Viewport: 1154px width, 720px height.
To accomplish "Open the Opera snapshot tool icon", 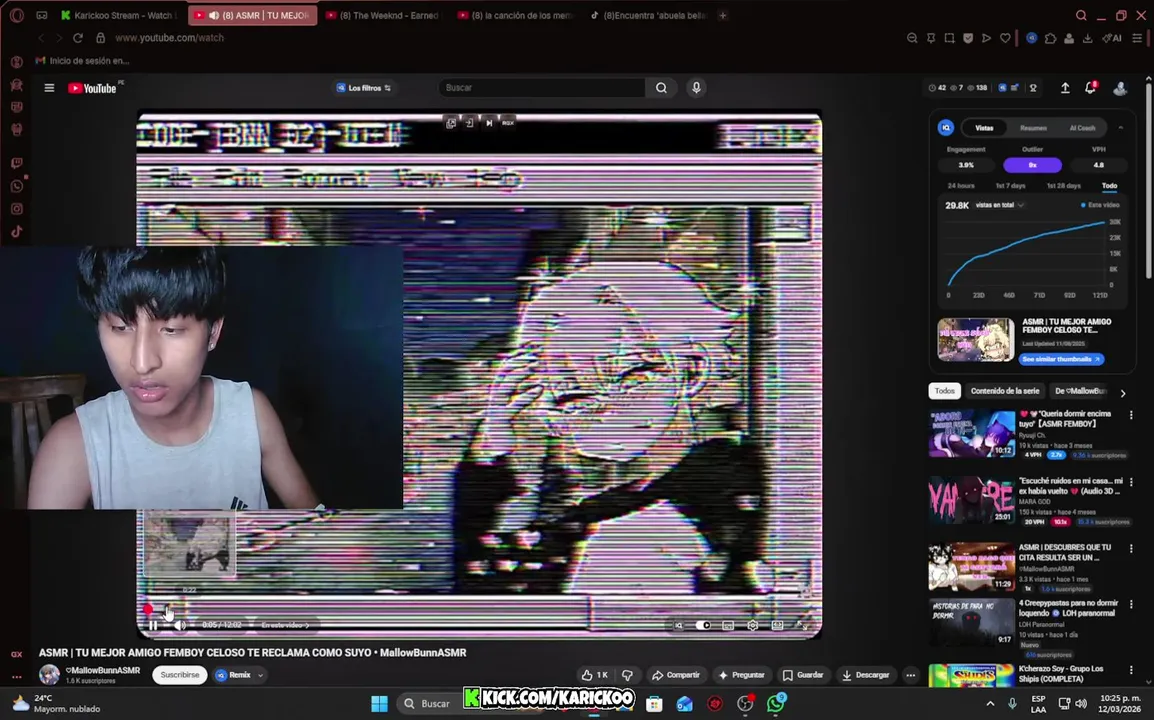I will (x=949, y=38).
